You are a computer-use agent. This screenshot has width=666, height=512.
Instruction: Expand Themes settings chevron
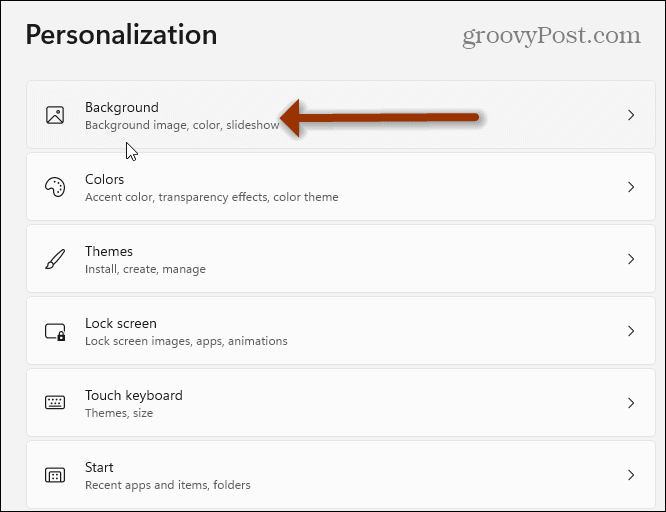pyautogui.click(x=631, y=259)
